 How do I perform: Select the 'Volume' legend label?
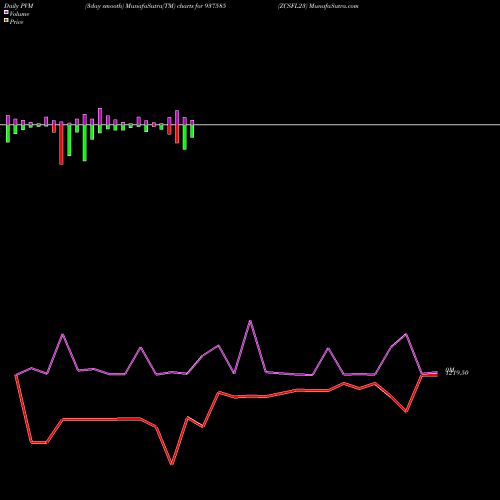[x=19, y=14]
